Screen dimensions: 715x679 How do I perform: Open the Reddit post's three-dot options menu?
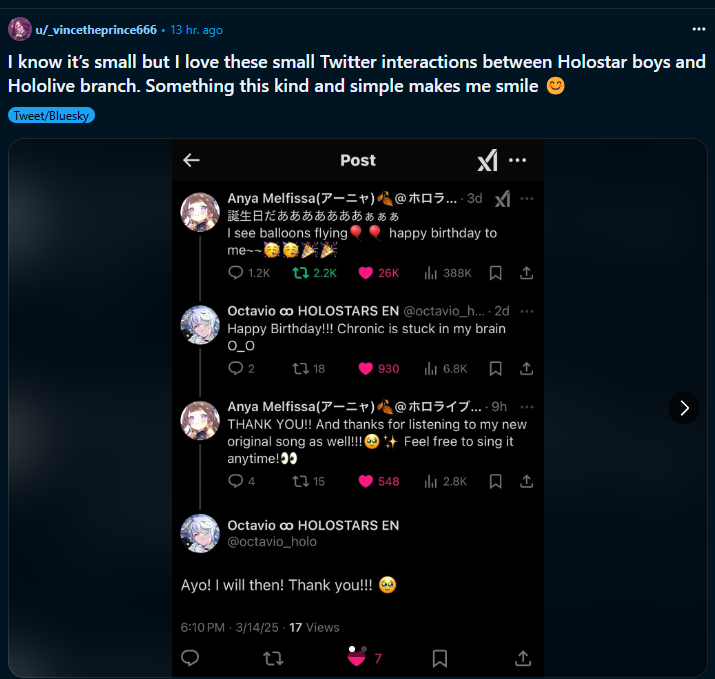699,30
